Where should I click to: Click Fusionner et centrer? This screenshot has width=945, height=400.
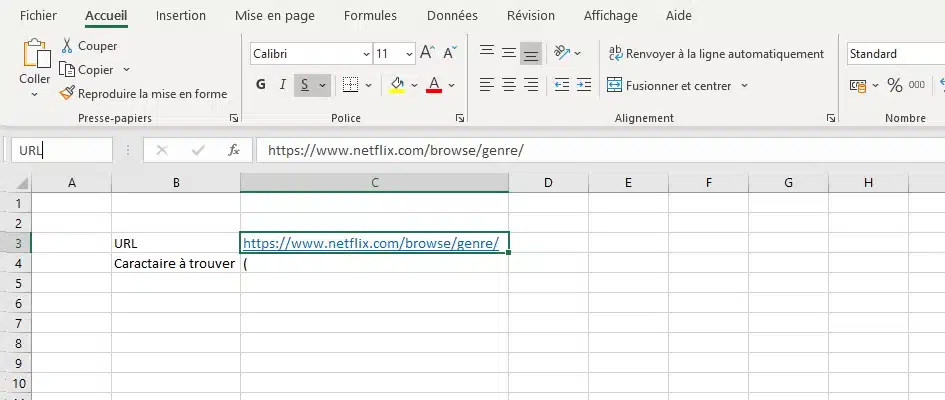[670, 86]
